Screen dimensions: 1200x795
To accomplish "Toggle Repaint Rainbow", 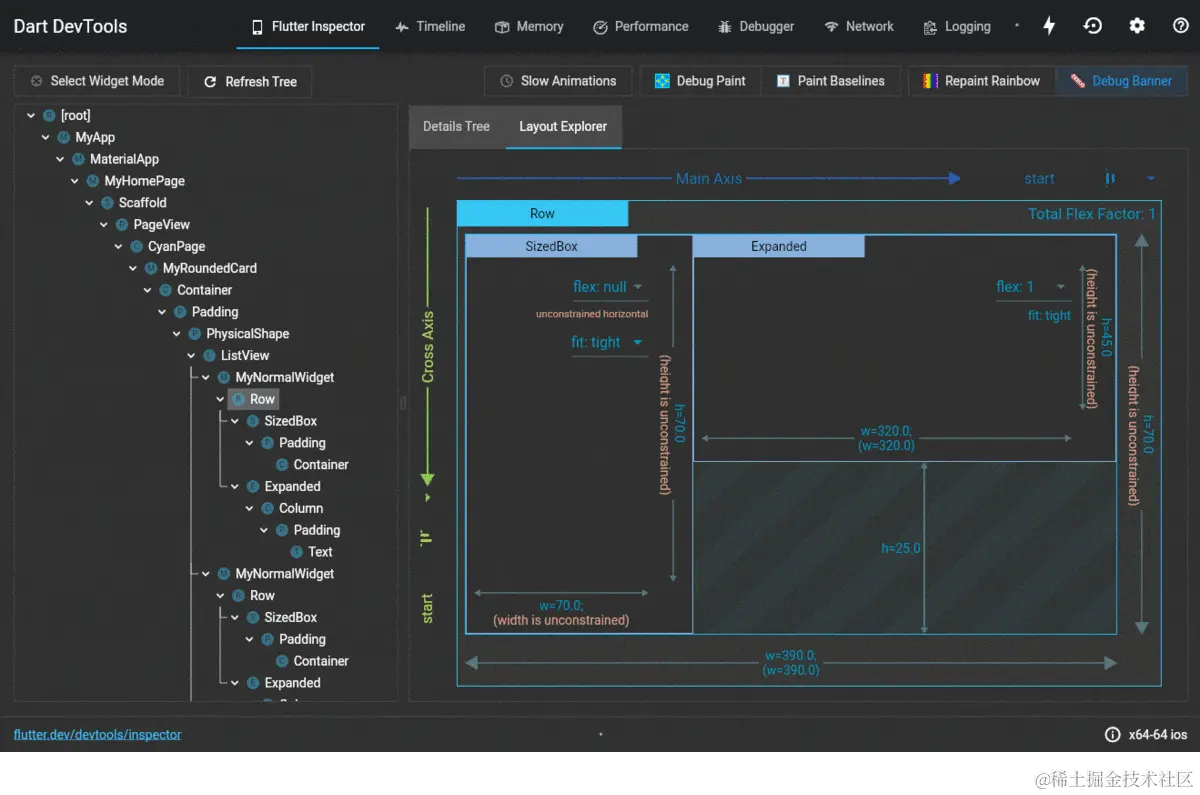I will [982, 81].
